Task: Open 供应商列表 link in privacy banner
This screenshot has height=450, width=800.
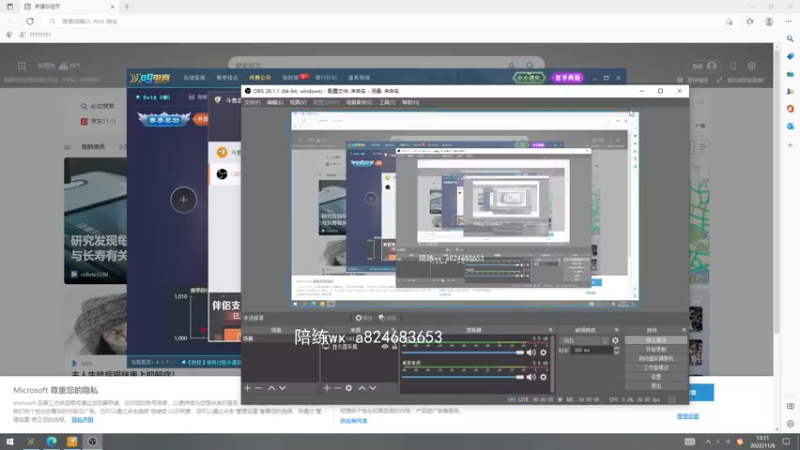Action: click(x=354, y=421)
